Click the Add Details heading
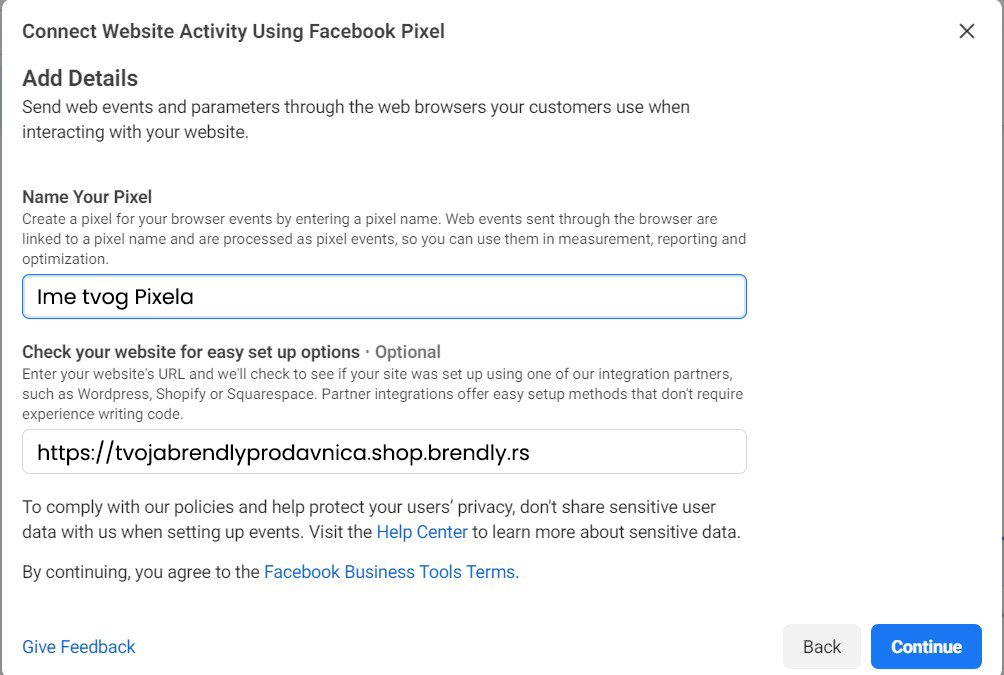 80,78
